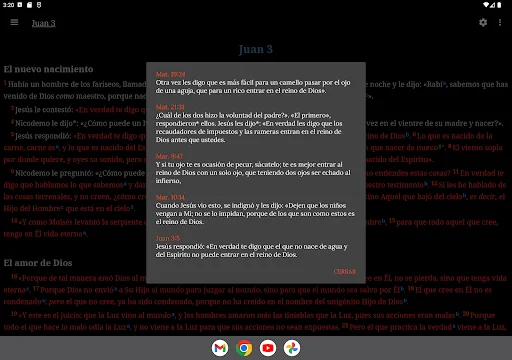Tap verse 15 'para que todo aquel que cree'
This screenshot has height=360, width=512.
443,222
